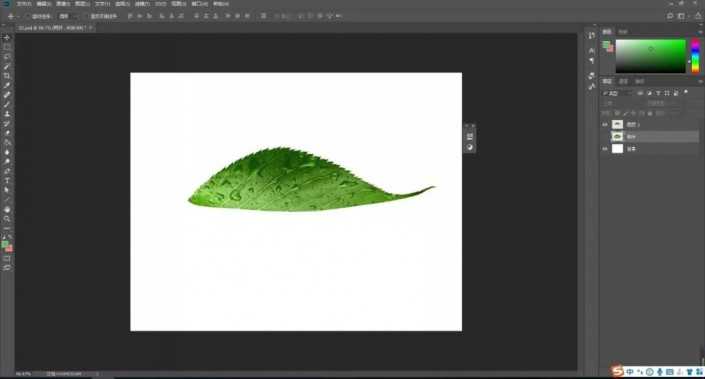
Task: Select the Clone Stamp tool
Action: coord(7,114)
